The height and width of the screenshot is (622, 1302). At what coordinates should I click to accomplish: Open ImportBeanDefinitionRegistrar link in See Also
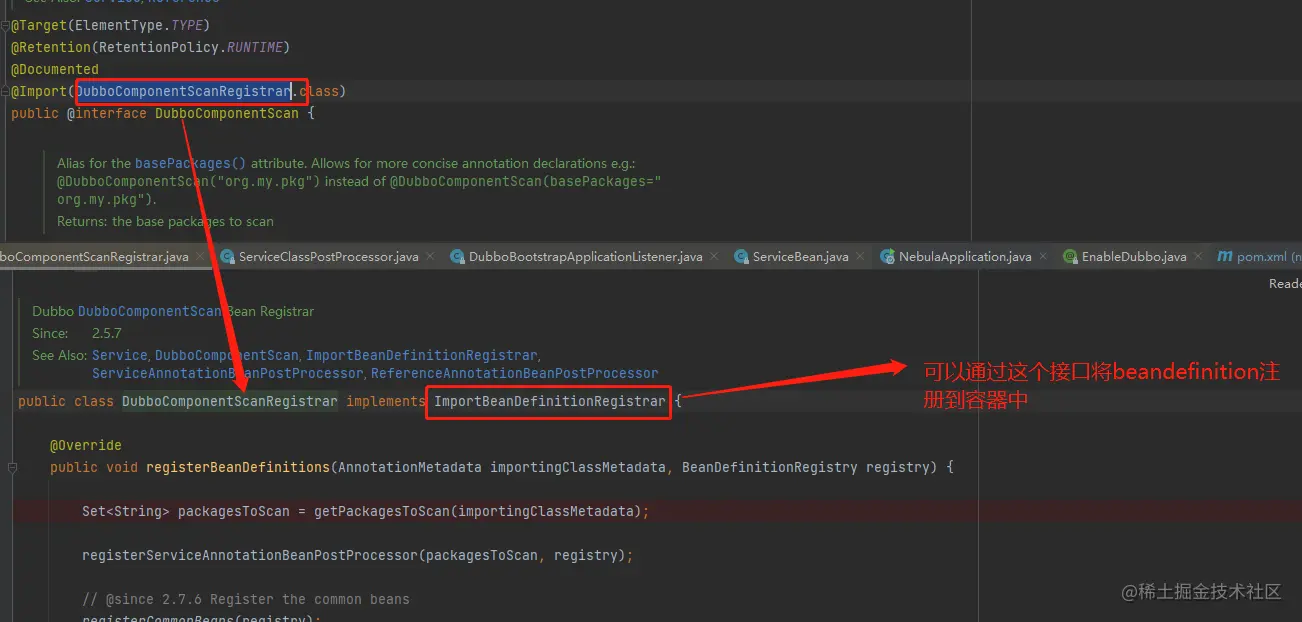click(421, 355)
